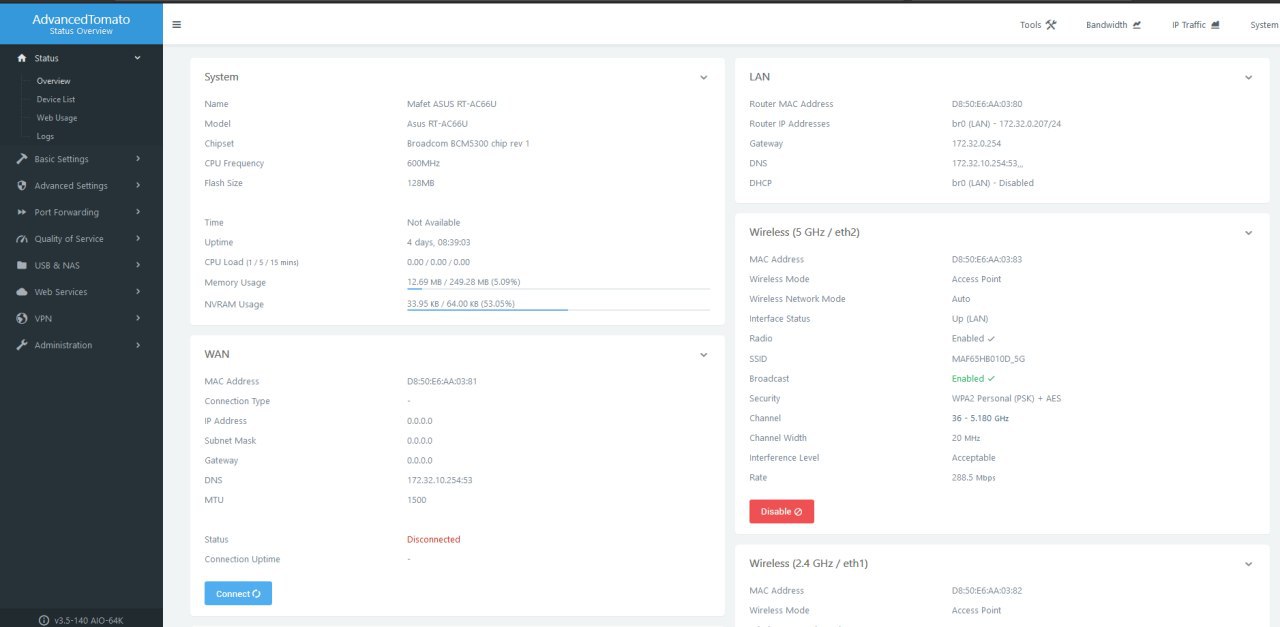Click the Tools hammer-and-wrench icon in top bar
Screen dimensions: 1280x627
[1051, 25]
